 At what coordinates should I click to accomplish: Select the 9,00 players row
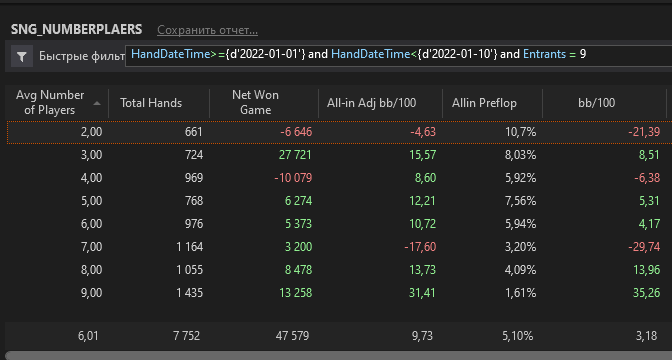tap(339, 293)
